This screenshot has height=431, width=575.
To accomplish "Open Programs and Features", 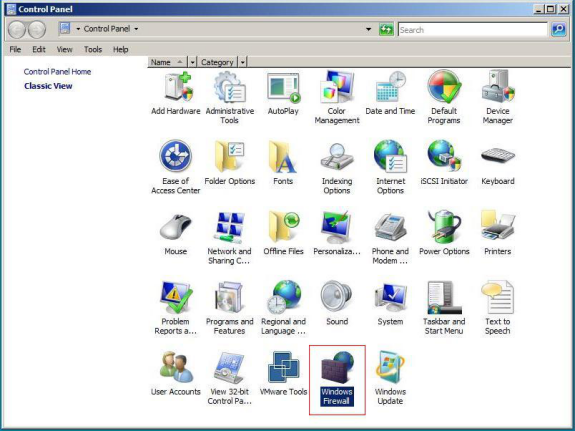I will pos(229,308).
